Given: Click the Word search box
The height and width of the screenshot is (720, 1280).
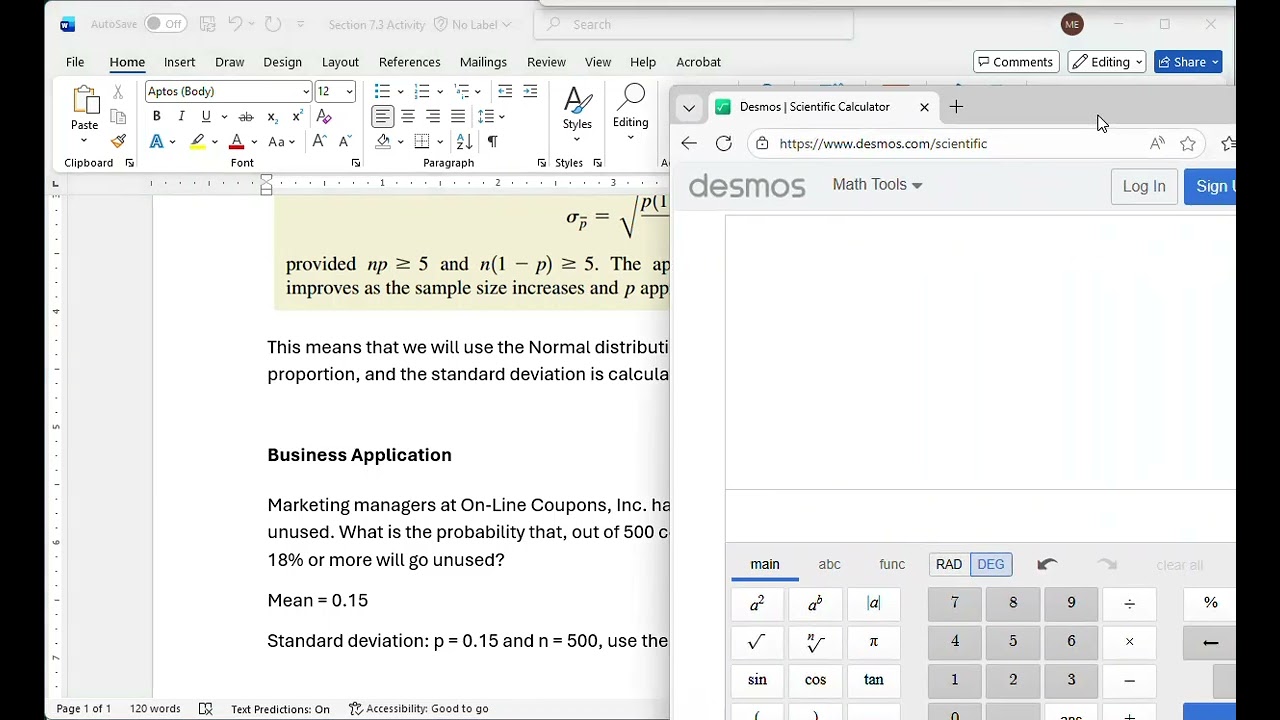Looking at the screenshot, I should pos(695,24).
